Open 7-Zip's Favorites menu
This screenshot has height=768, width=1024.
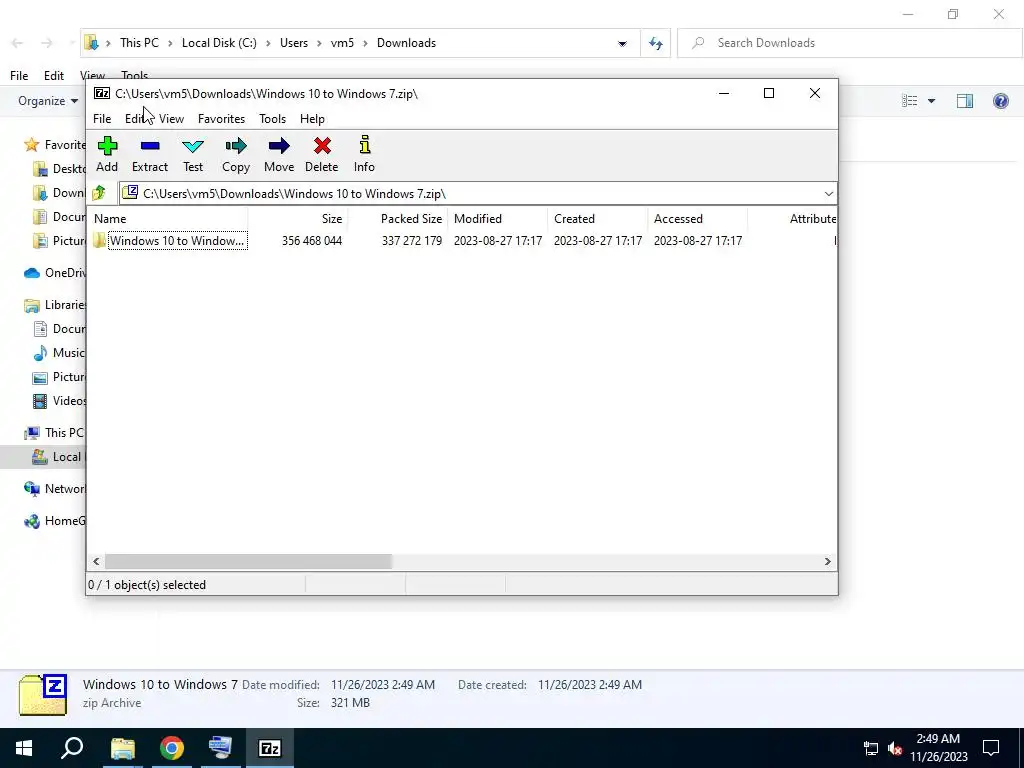(221, 119)
